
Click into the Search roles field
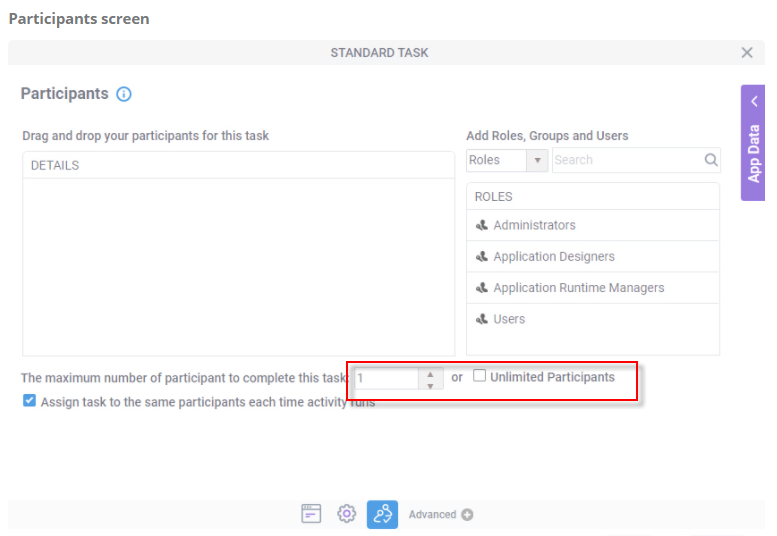pyautogui.click(x=625, y=160)
